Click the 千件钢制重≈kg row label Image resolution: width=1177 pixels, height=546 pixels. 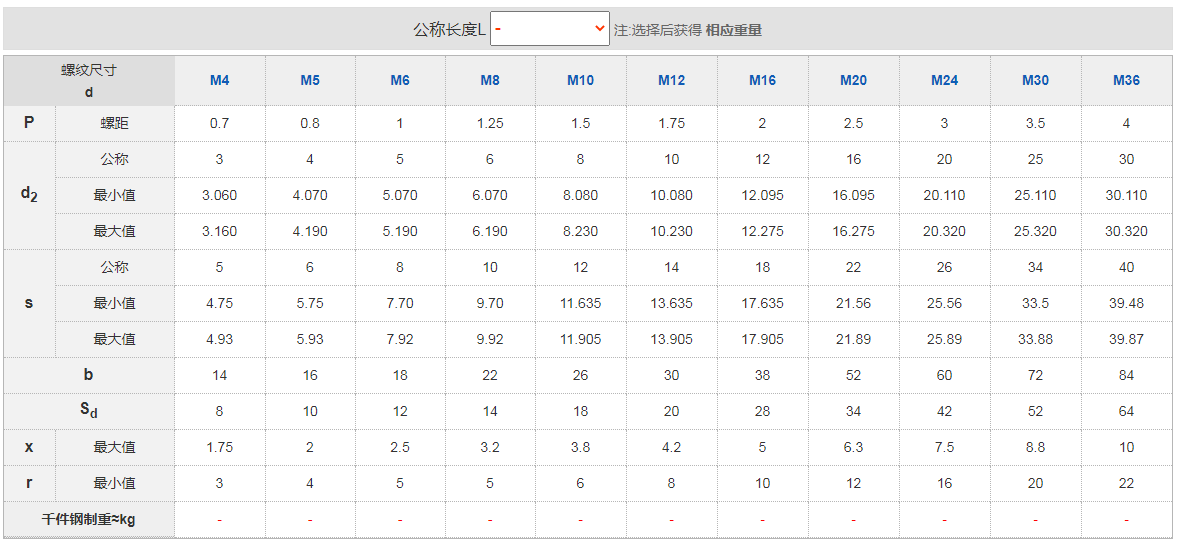89,519
